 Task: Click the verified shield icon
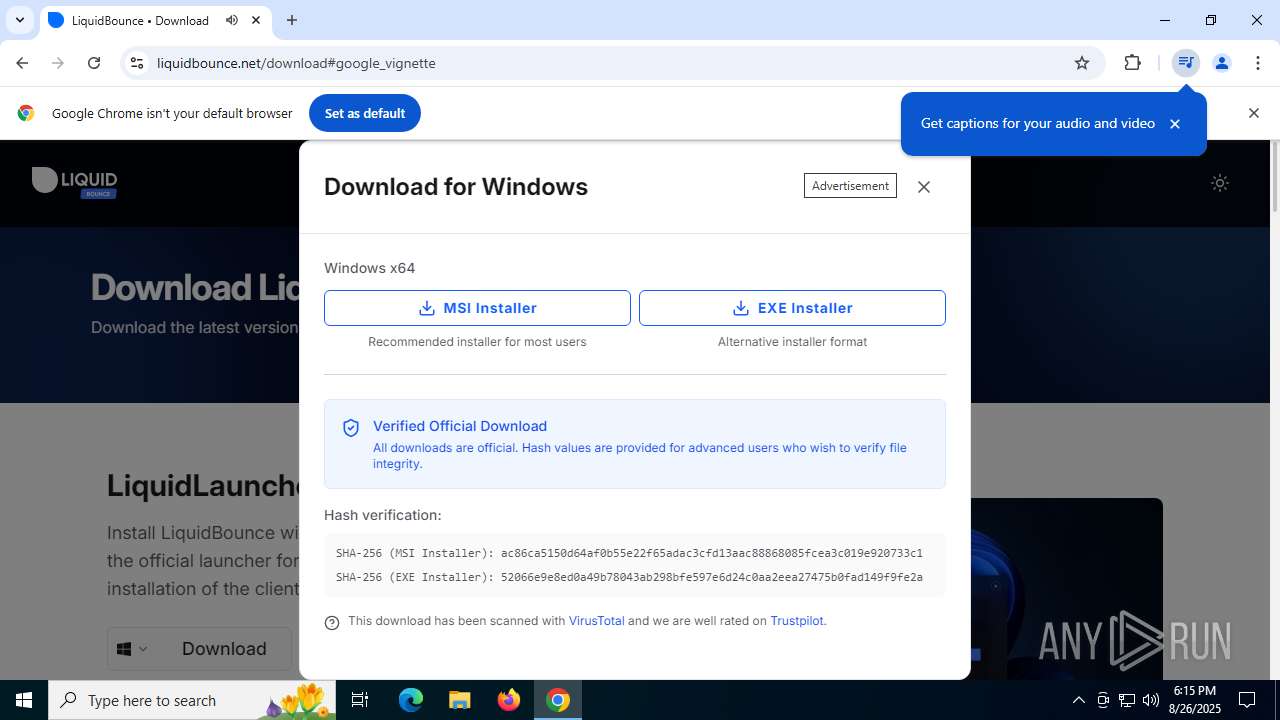coord(351,428)
